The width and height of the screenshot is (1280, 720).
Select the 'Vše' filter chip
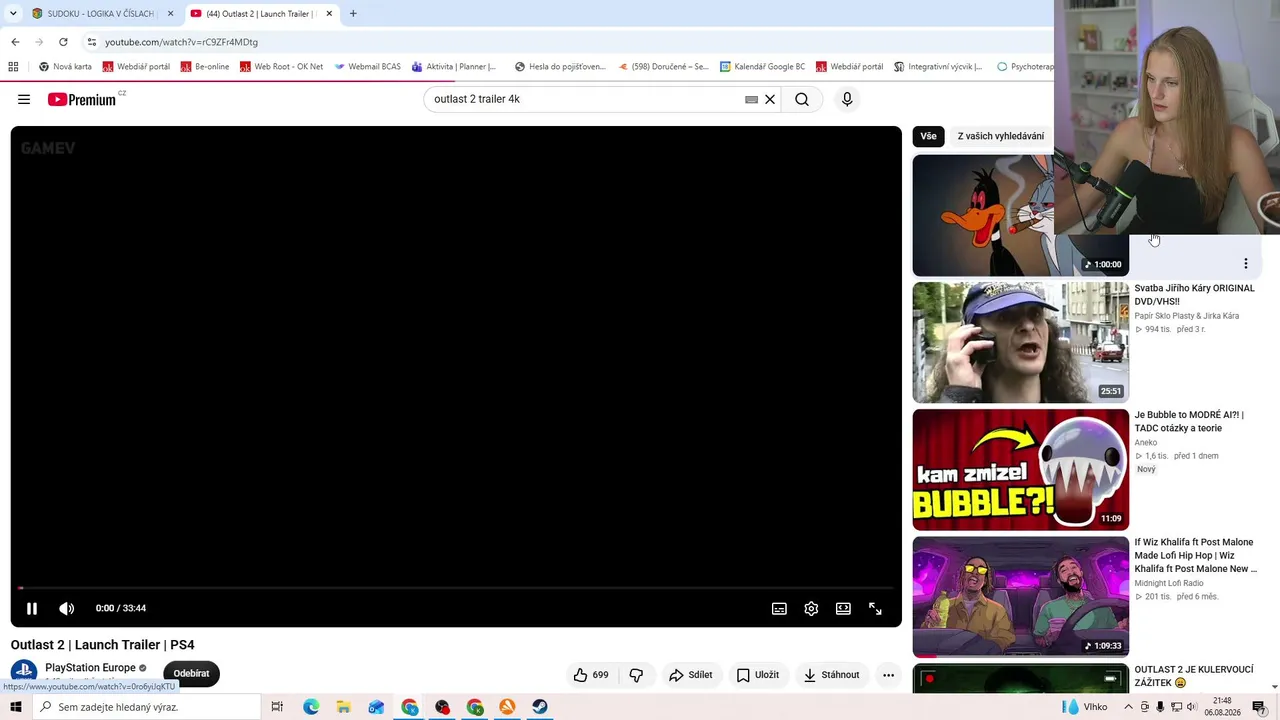tap(929, 136)
